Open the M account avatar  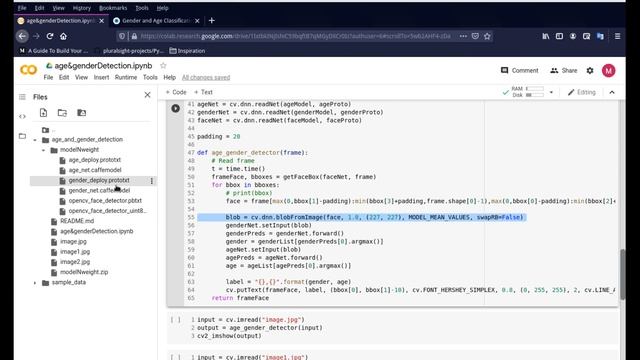(608, 71)
